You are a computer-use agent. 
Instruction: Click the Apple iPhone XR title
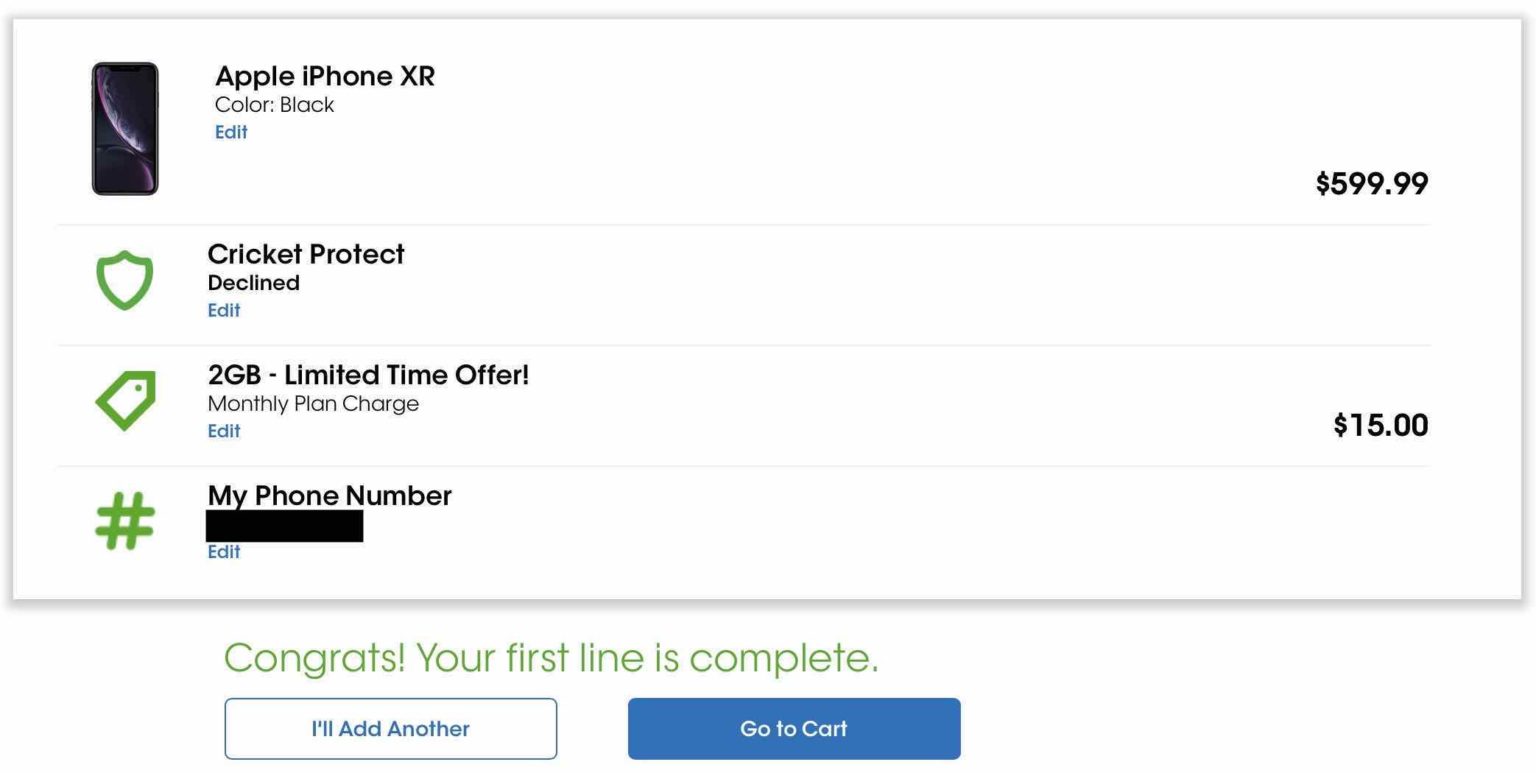pos(325,76)
